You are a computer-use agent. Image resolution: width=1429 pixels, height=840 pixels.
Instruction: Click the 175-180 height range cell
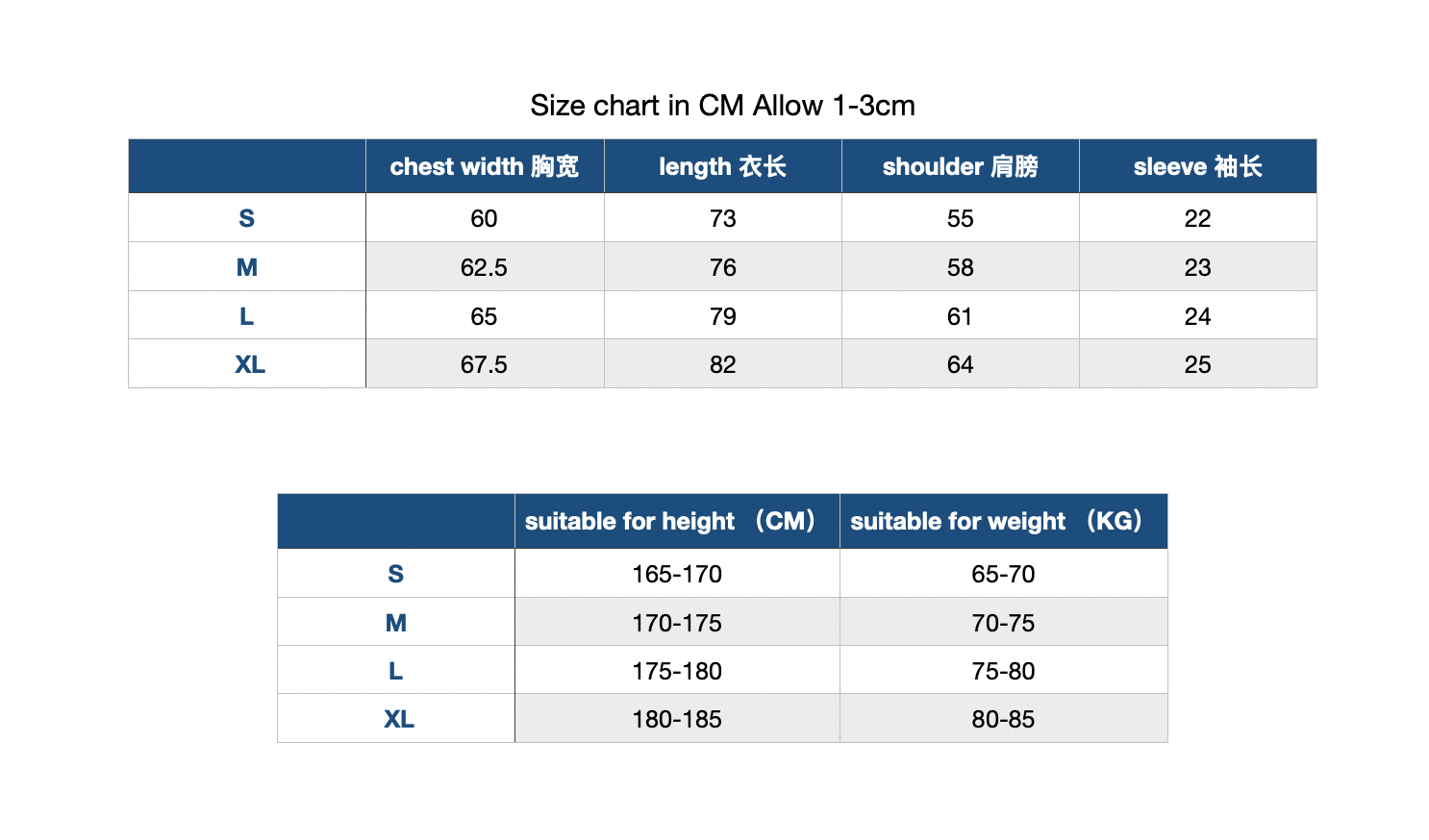[x=677, y=671]
